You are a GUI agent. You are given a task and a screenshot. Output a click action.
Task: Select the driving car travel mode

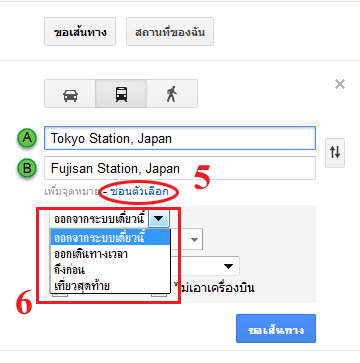pos(70,94)
